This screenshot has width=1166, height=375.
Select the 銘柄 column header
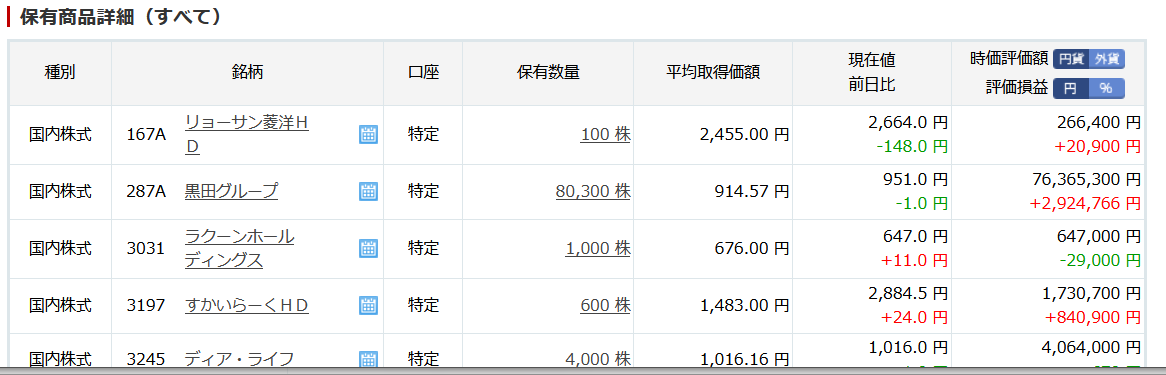click(248, 72)
